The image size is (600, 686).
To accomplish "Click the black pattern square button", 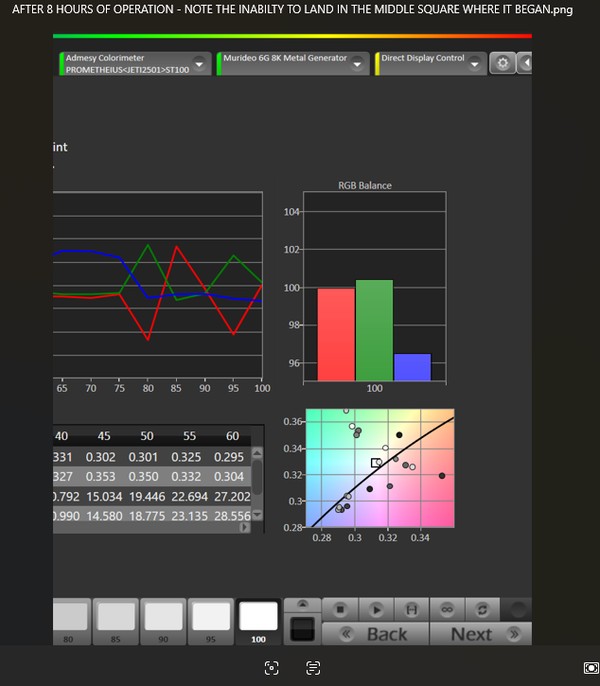I will [302, 629].
